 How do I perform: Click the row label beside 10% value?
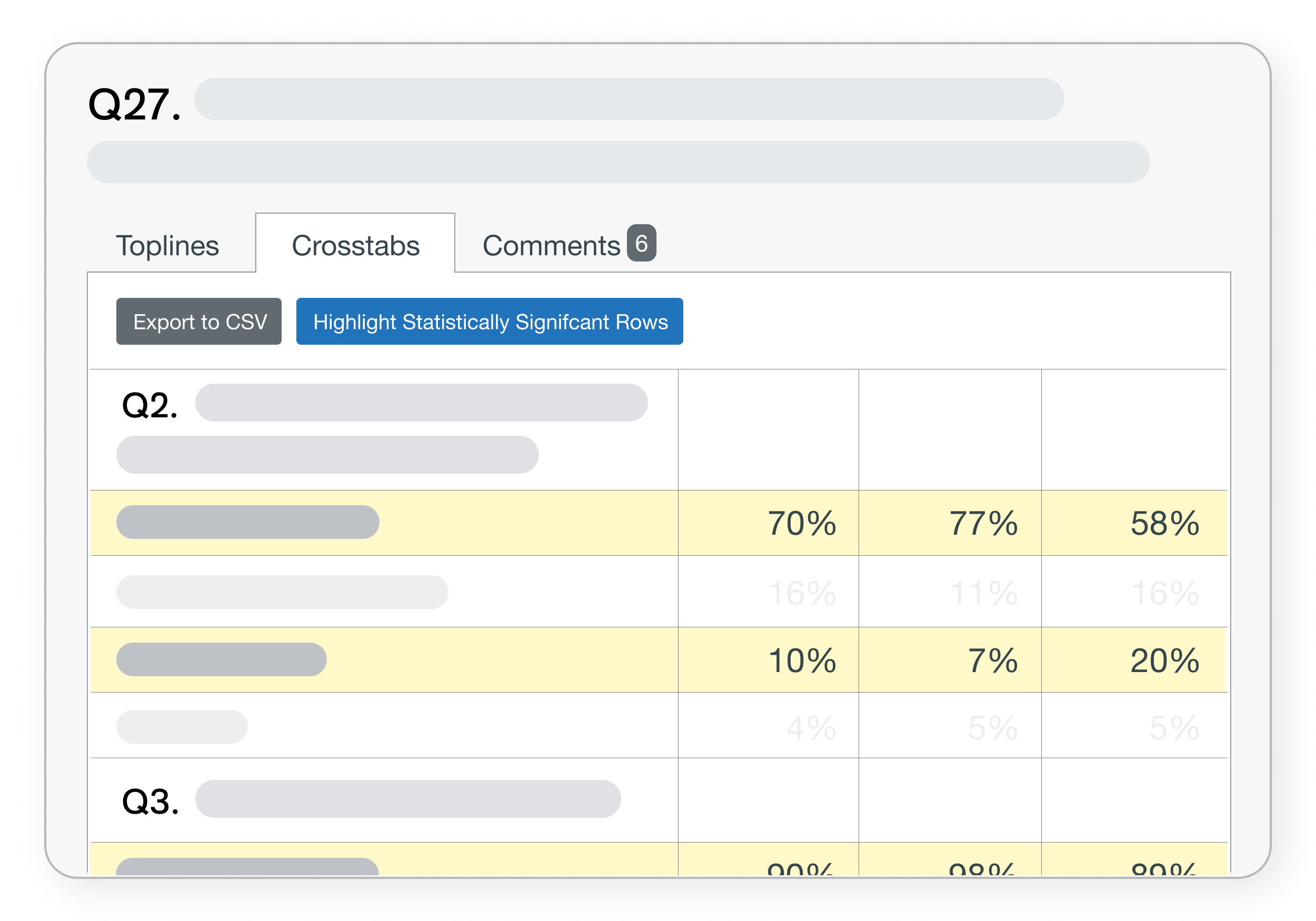pos(221,659)
